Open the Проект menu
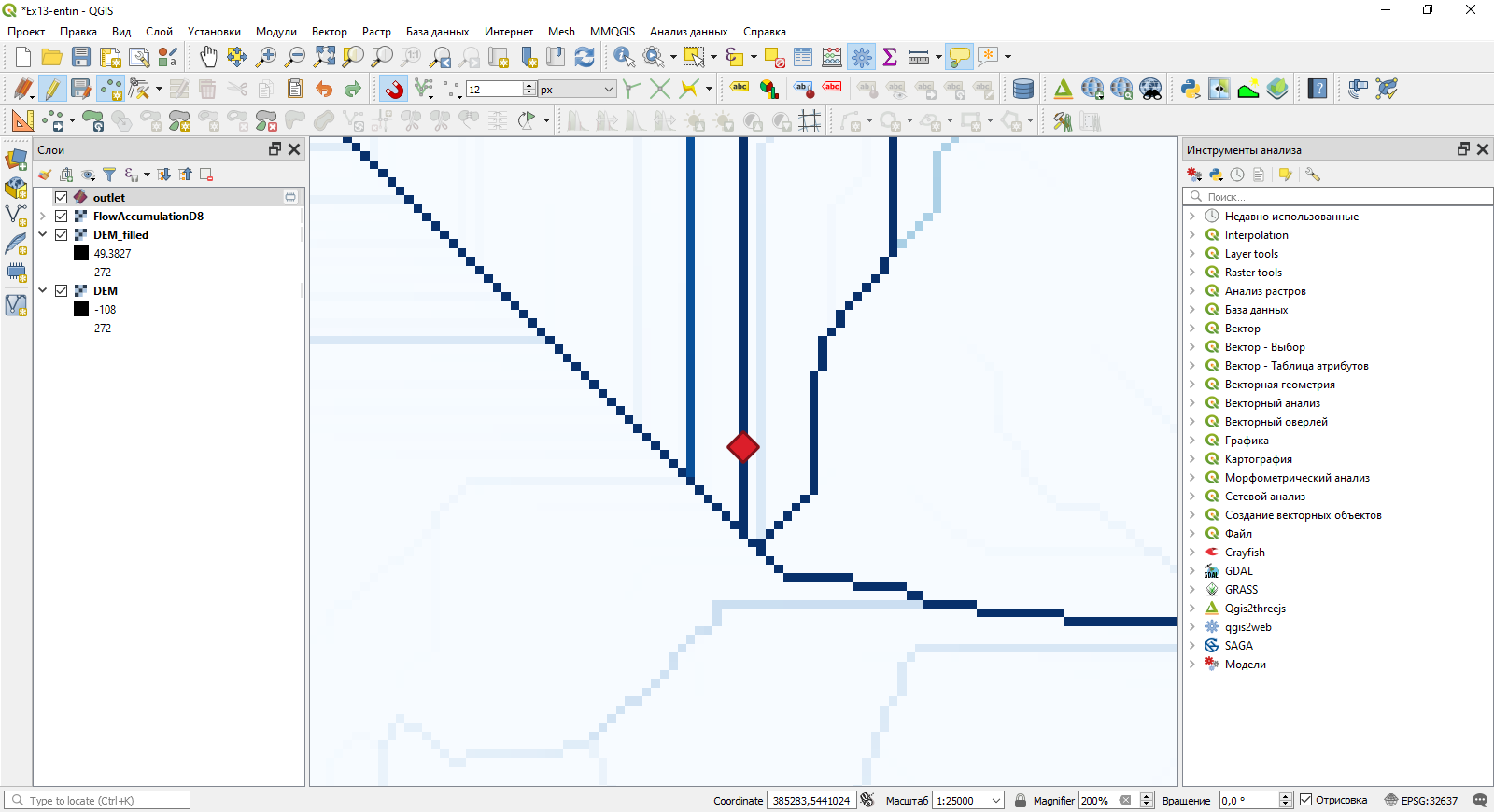The height and width of the screenshot is (812, 1494). point(26,32)
